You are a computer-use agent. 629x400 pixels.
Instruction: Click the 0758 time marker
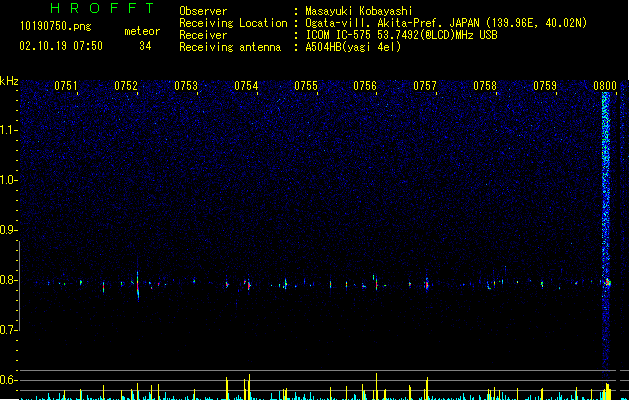[x=485, y=86]
